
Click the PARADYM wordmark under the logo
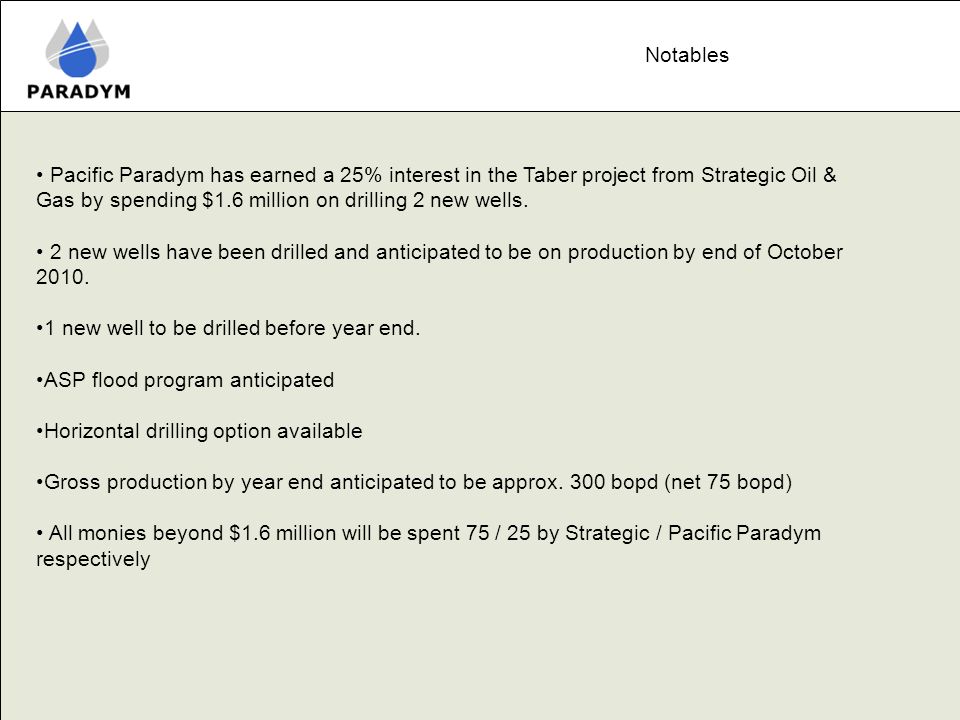click(78, 91)
